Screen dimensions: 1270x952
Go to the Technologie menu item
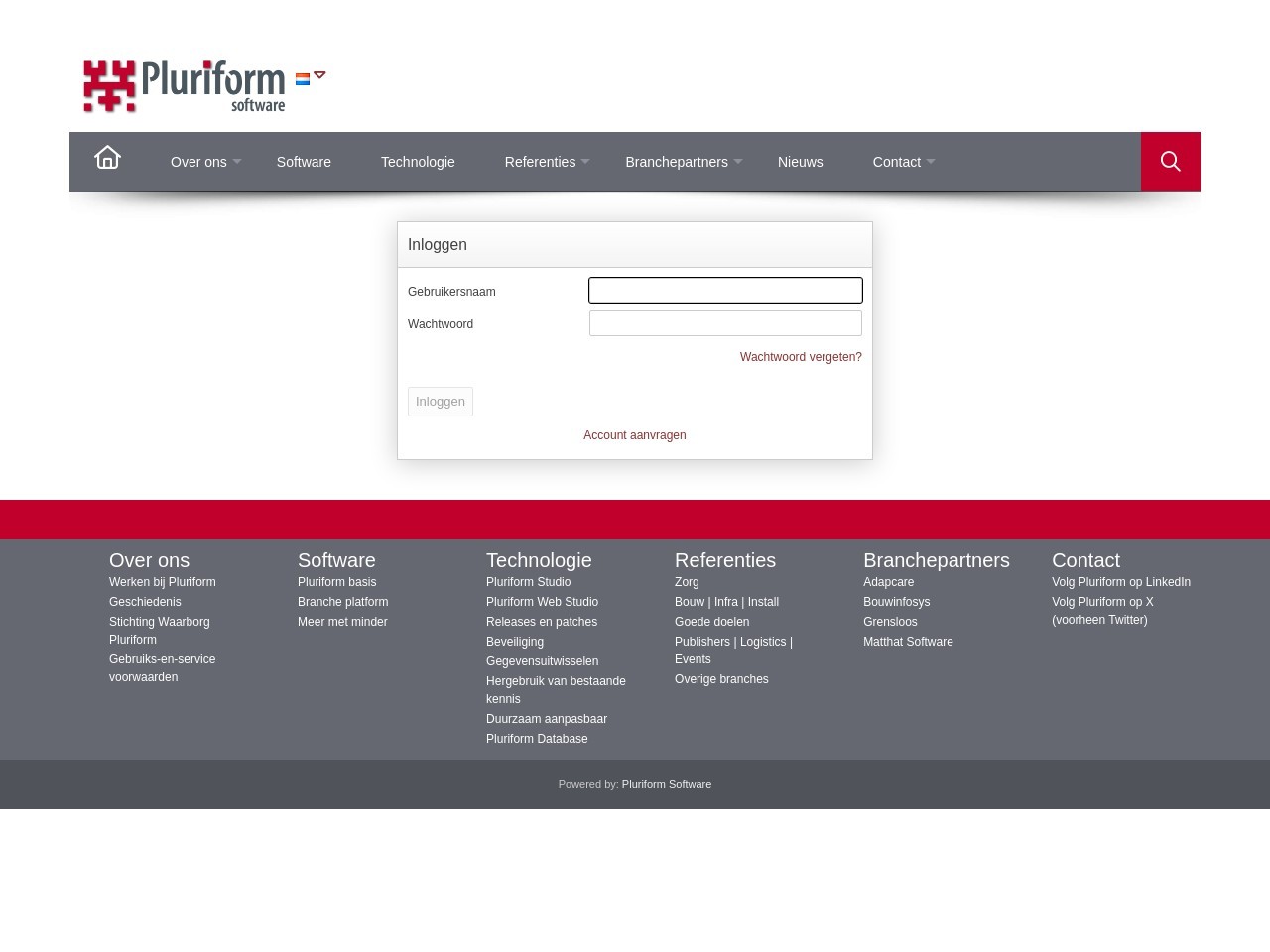pos(418,162)
